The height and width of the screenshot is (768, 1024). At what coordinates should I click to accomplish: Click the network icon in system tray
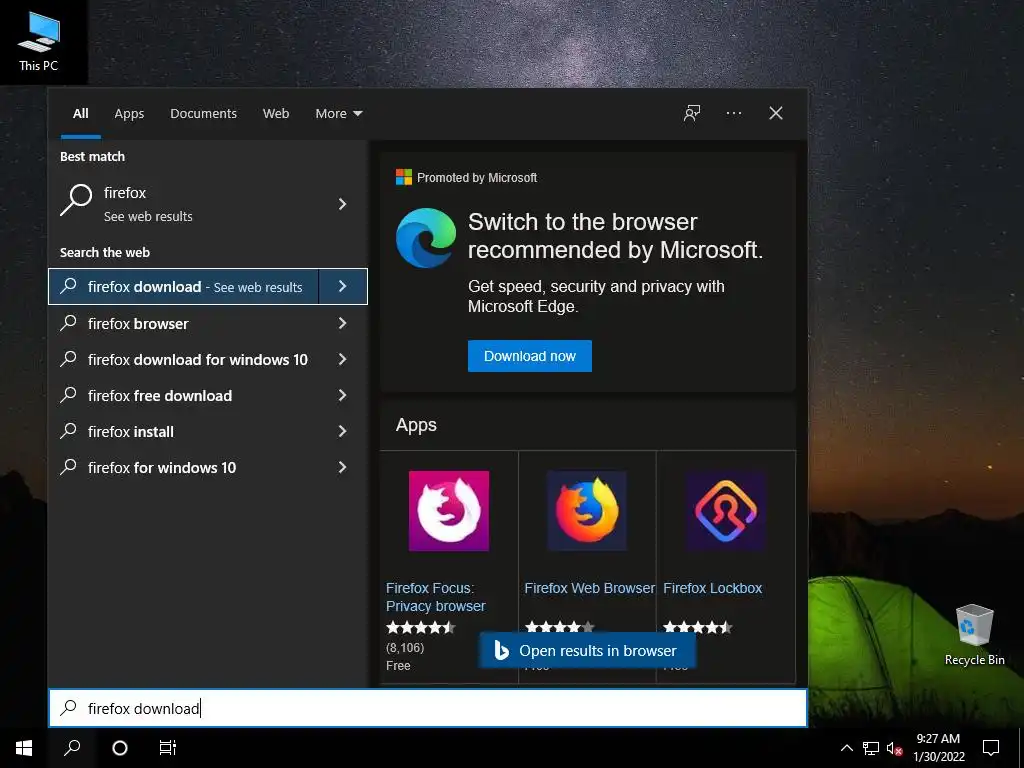tap(871, 748)
